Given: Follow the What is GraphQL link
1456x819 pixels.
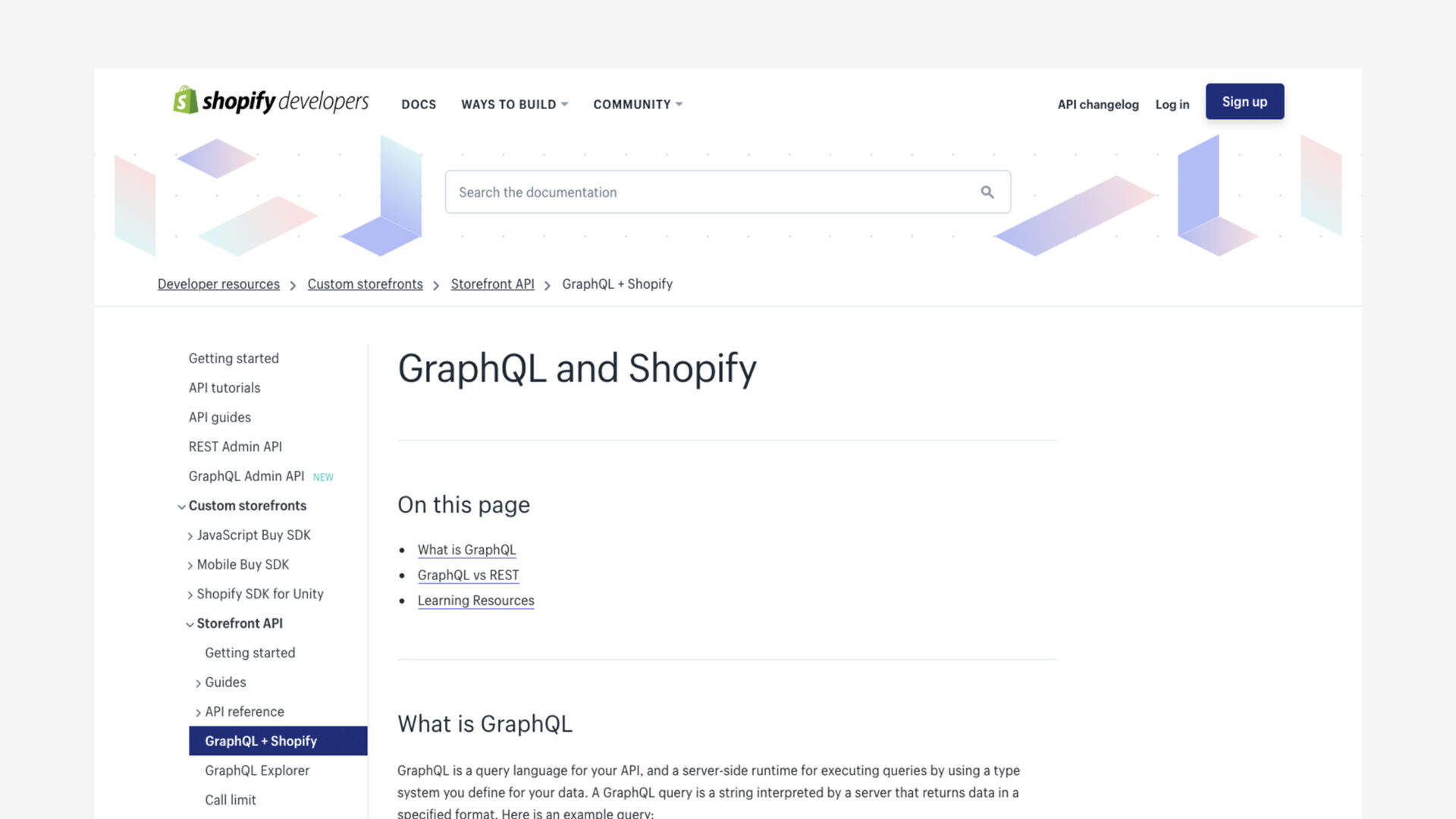Looking at the screenshot, I should pyautogui.click(x=467, y=549).
